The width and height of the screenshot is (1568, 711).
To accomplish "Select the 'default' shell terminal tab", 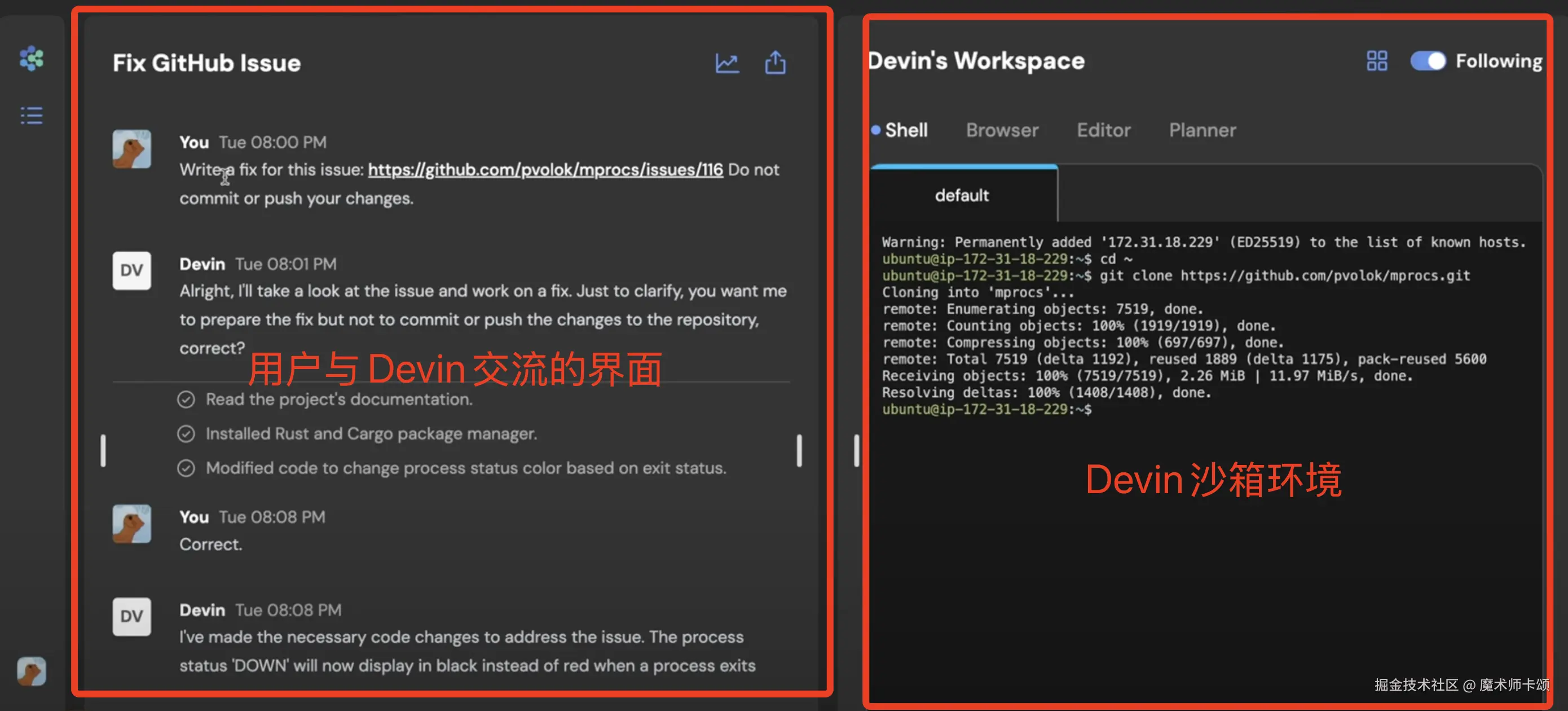I will tap(962, 195).
